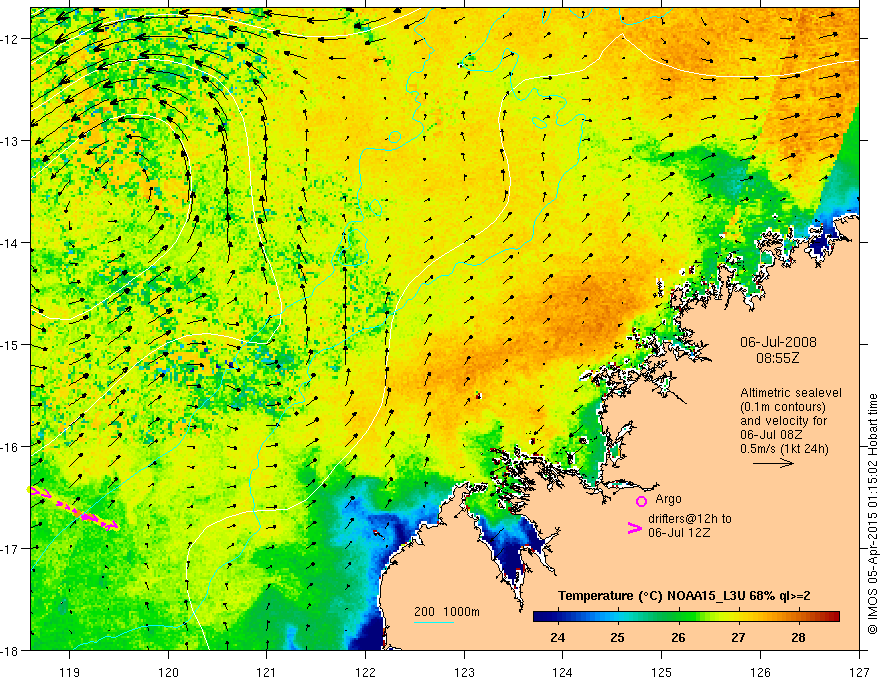Click the latitude axis label '-14'
The image size is (880, 680).
tap(10, 243)
